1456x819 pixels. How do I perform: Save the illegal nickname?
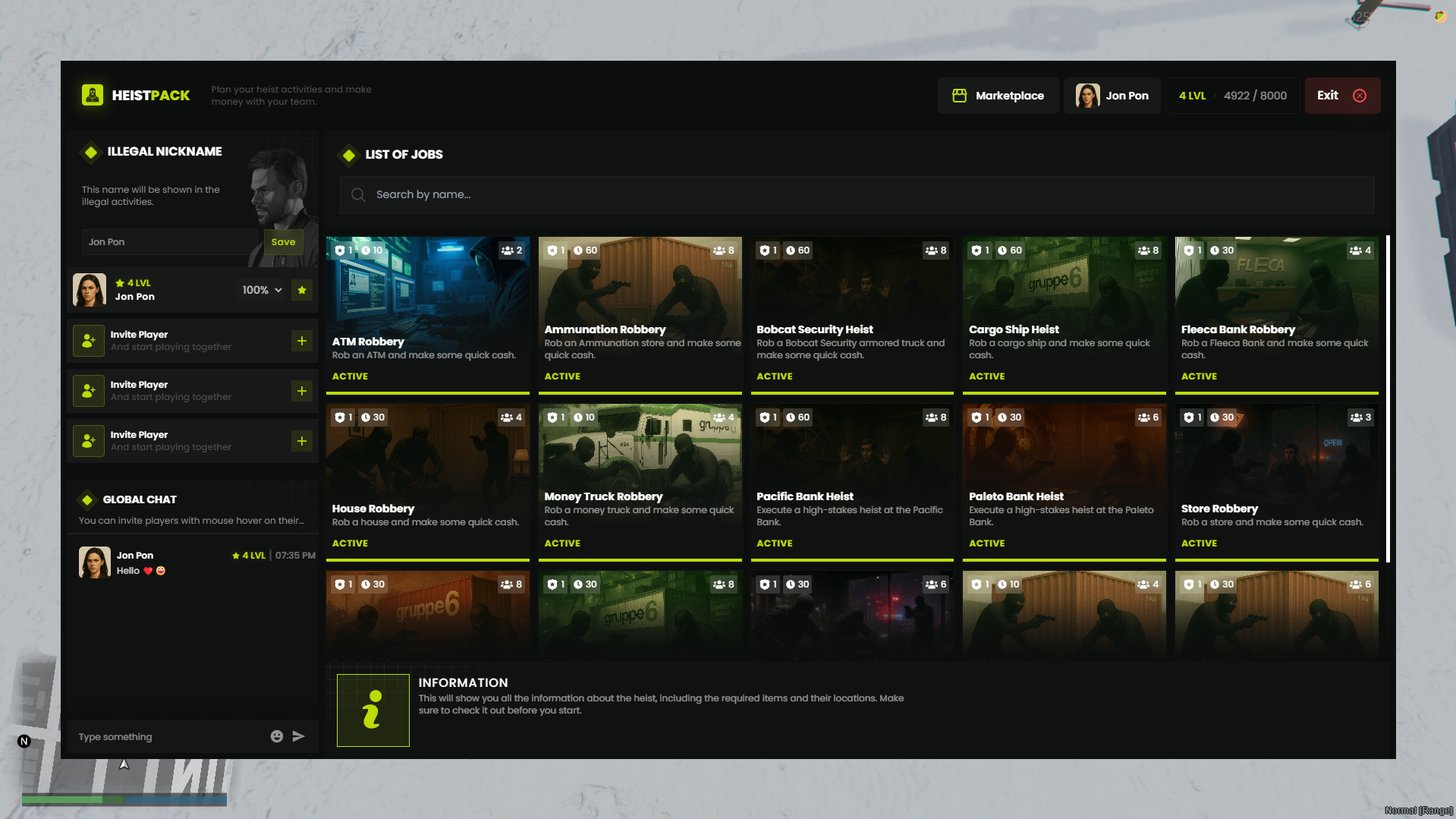click(x=283, y=242)
